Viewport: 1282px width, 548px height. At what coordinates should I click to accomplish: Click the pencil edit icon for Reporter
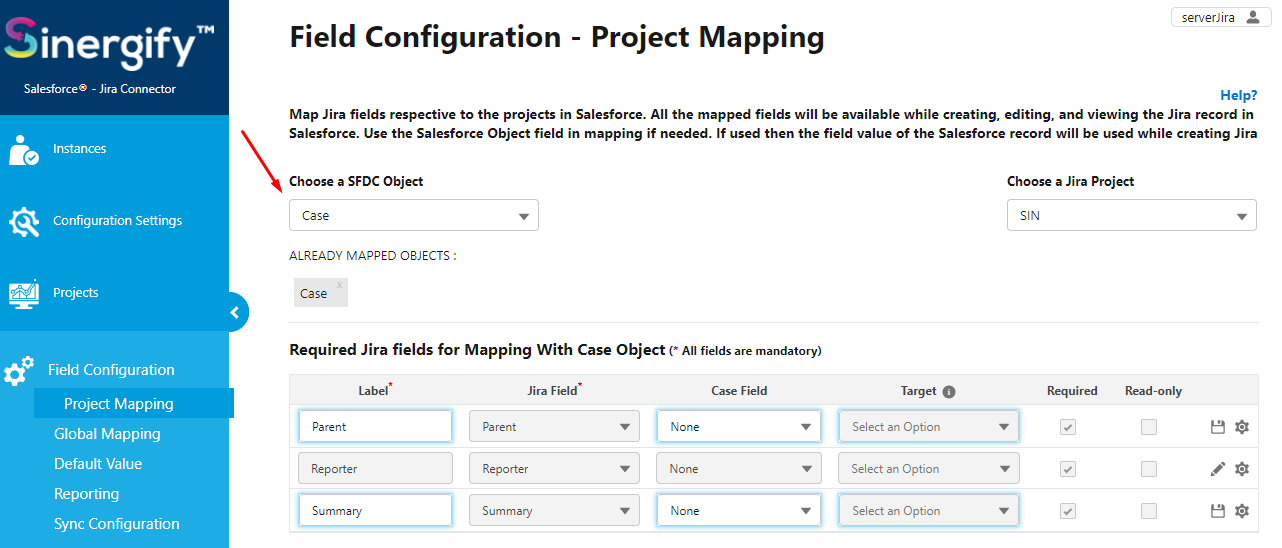[x=1217, y=469]
